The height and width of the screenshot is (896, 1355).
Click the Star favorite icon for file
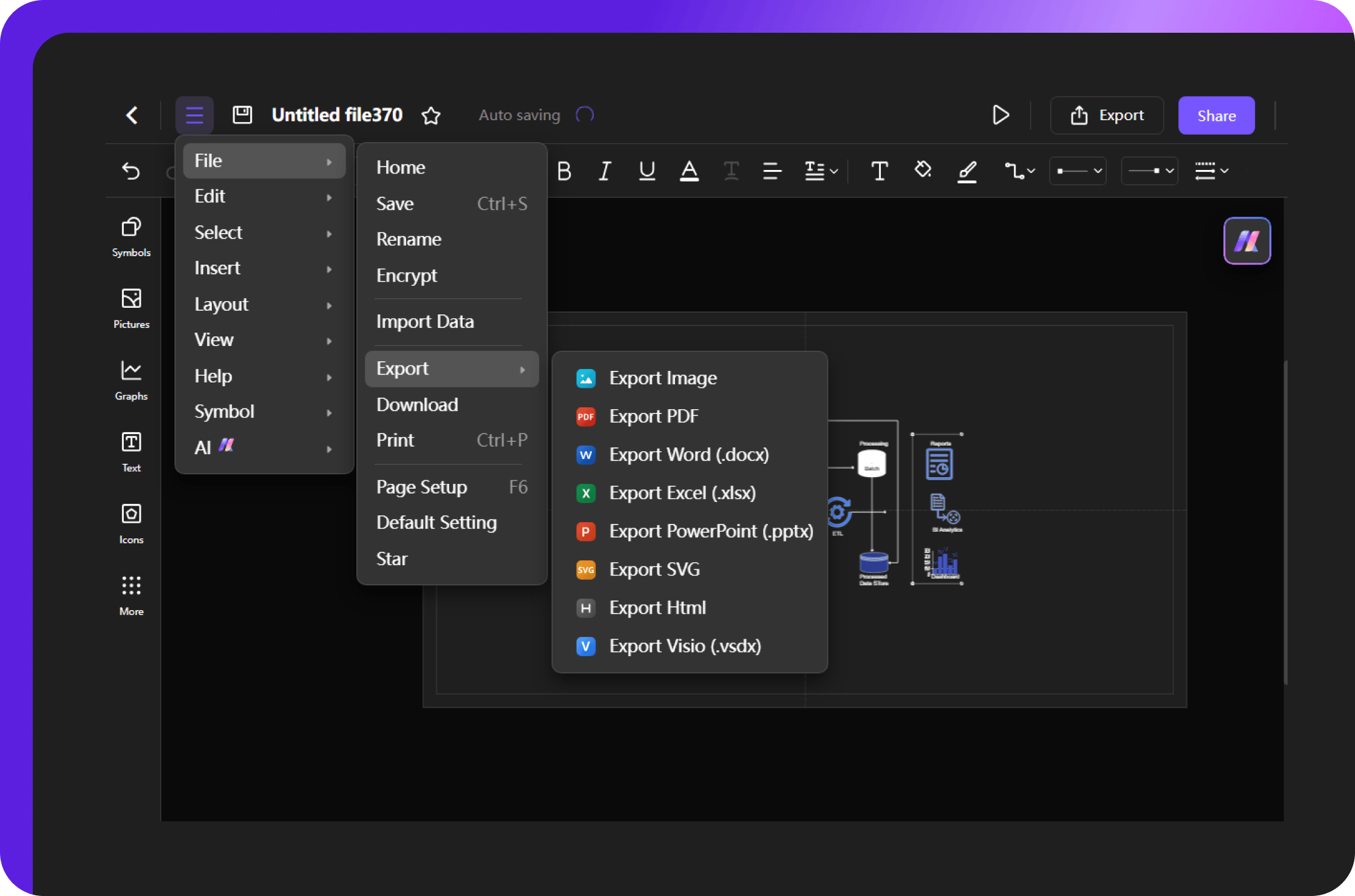pyautogui.click(x=431, y=115)
